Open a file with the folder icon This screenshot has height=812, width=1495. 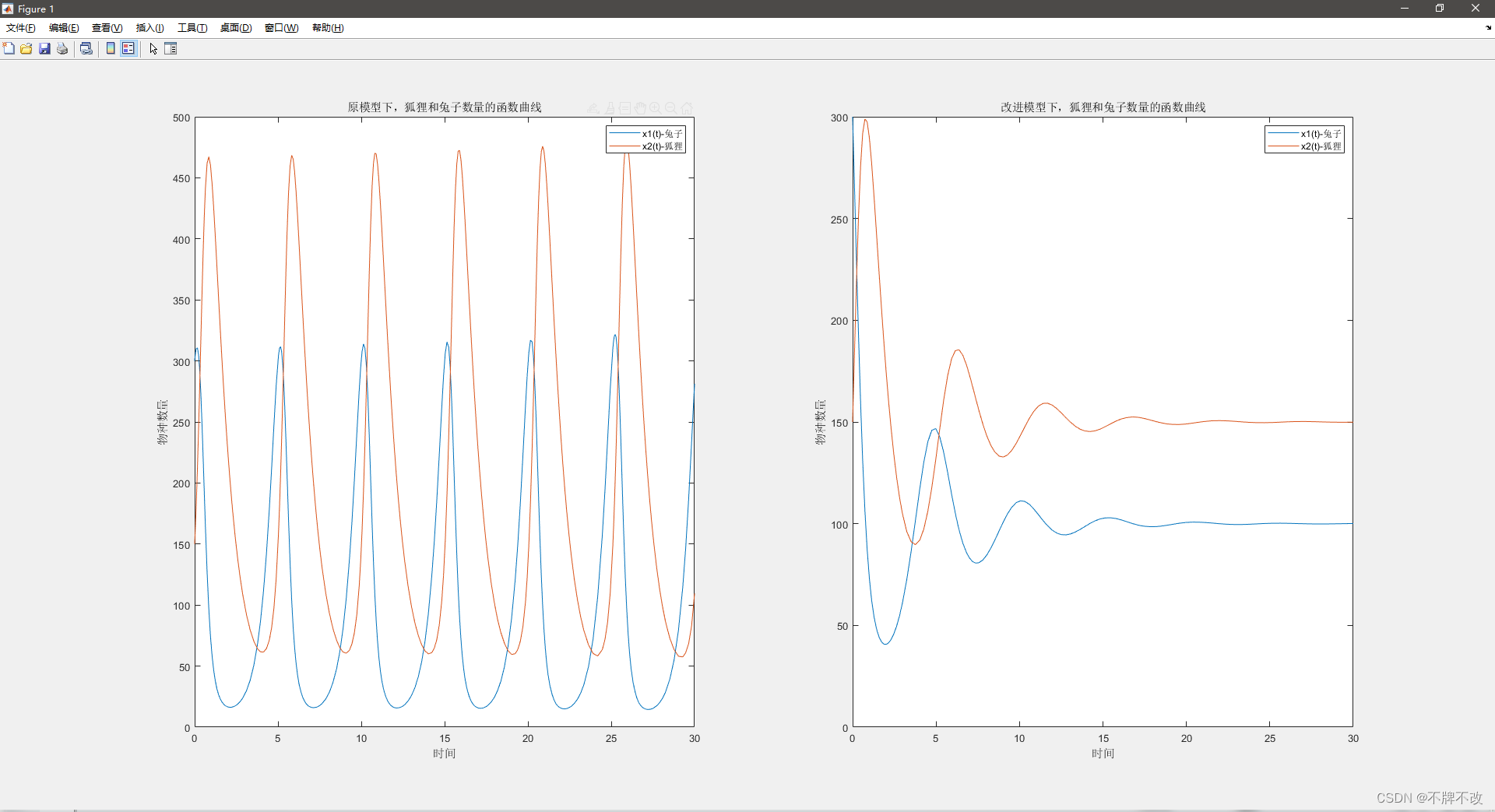26,48
